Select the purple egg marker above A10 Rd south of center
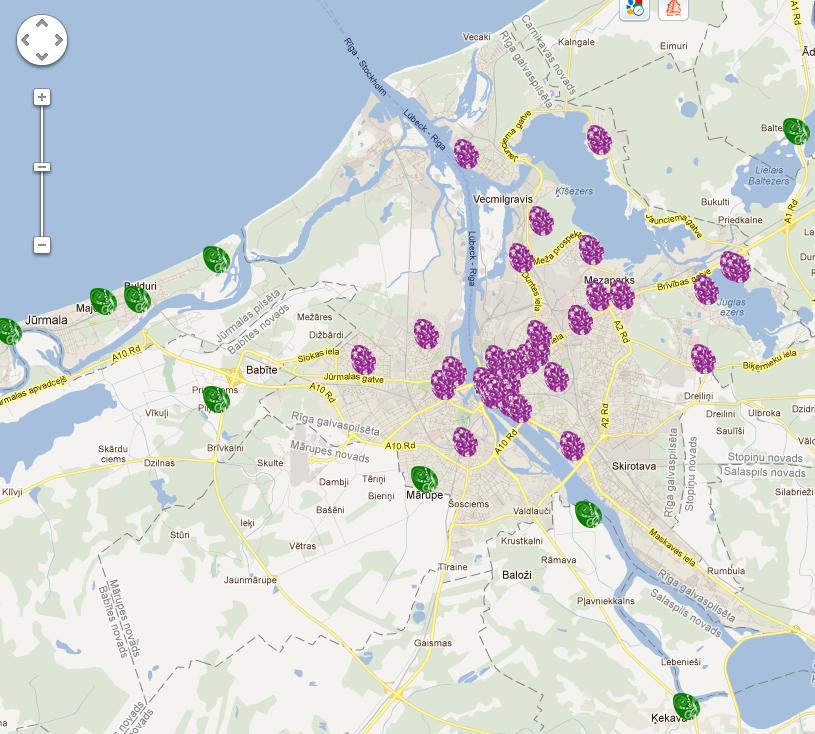This screenshot has width=815, height=734. [465, 442]
